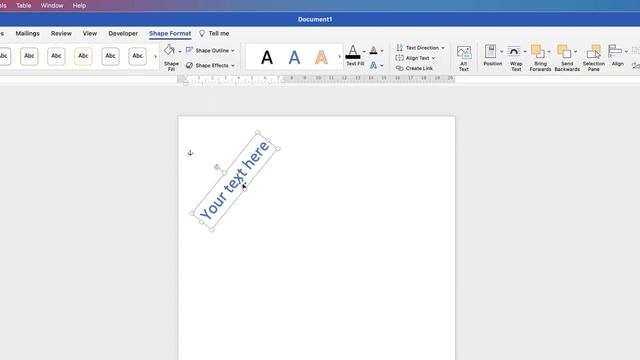Screen dimensions: 640x360
Task: Click the Bring Forwards icon
Action: click(x=538, y=51)
